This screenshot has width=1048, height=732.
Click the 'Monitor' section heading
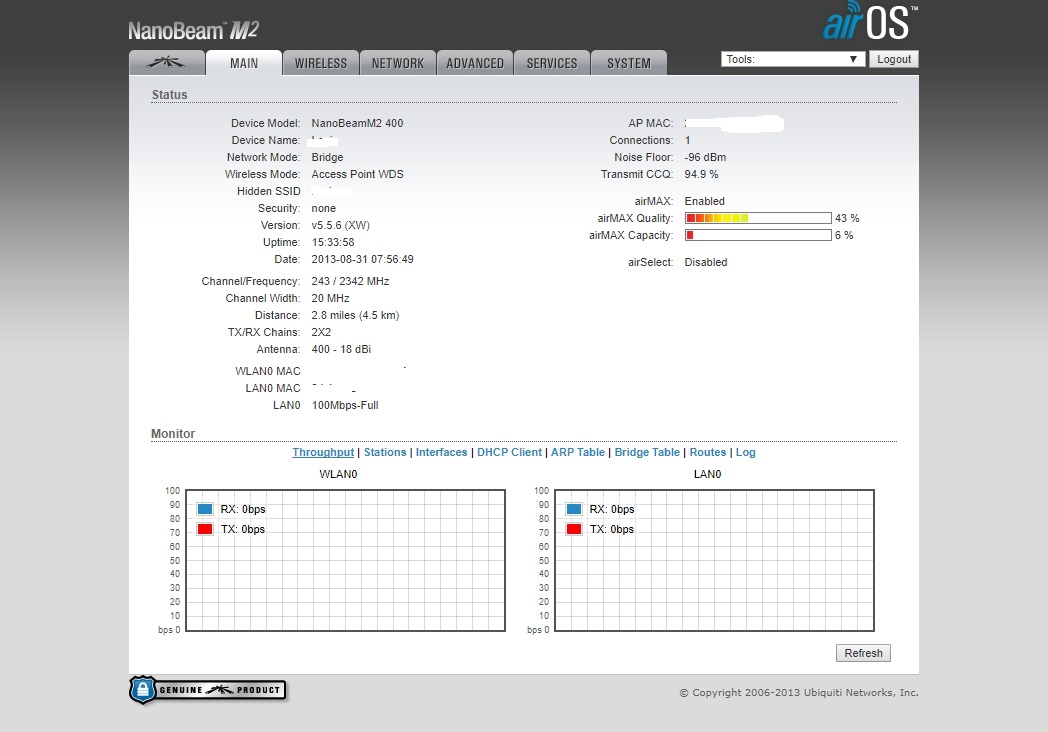coord(173,434)
